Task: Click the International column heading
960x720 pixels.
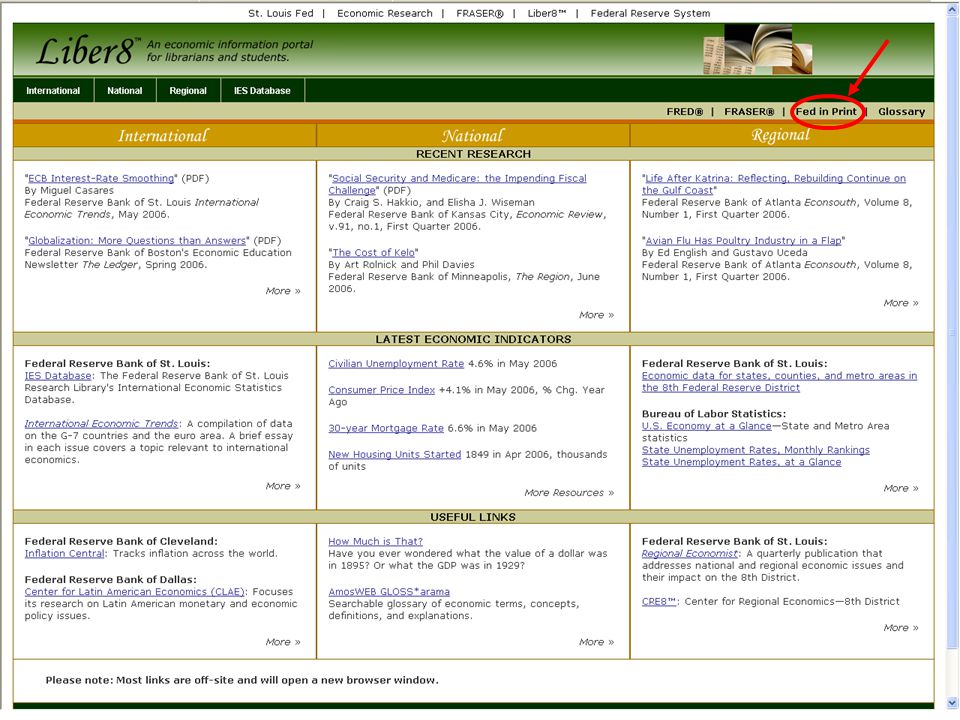Action: (163, 135)
